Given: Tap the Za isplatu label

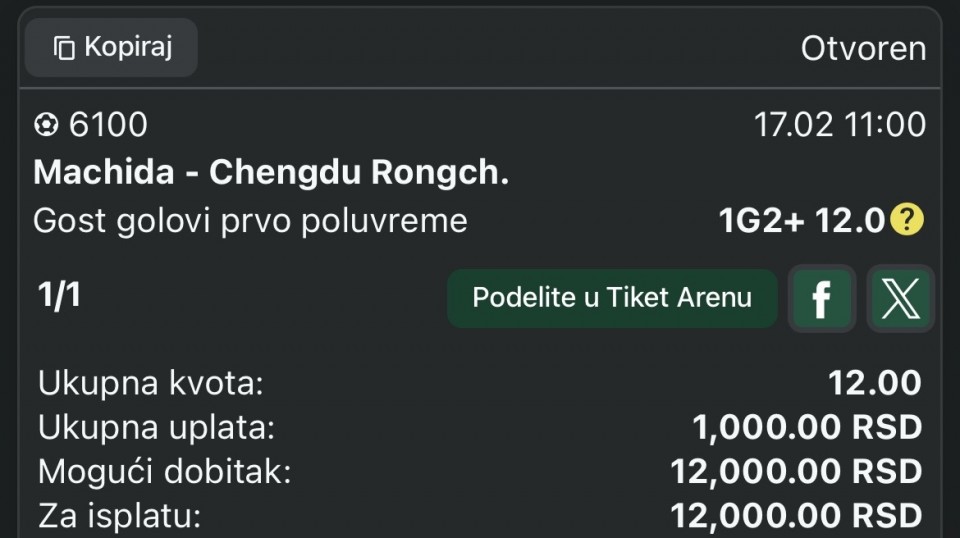Looking at the screenshot, I should pos(120,516).
